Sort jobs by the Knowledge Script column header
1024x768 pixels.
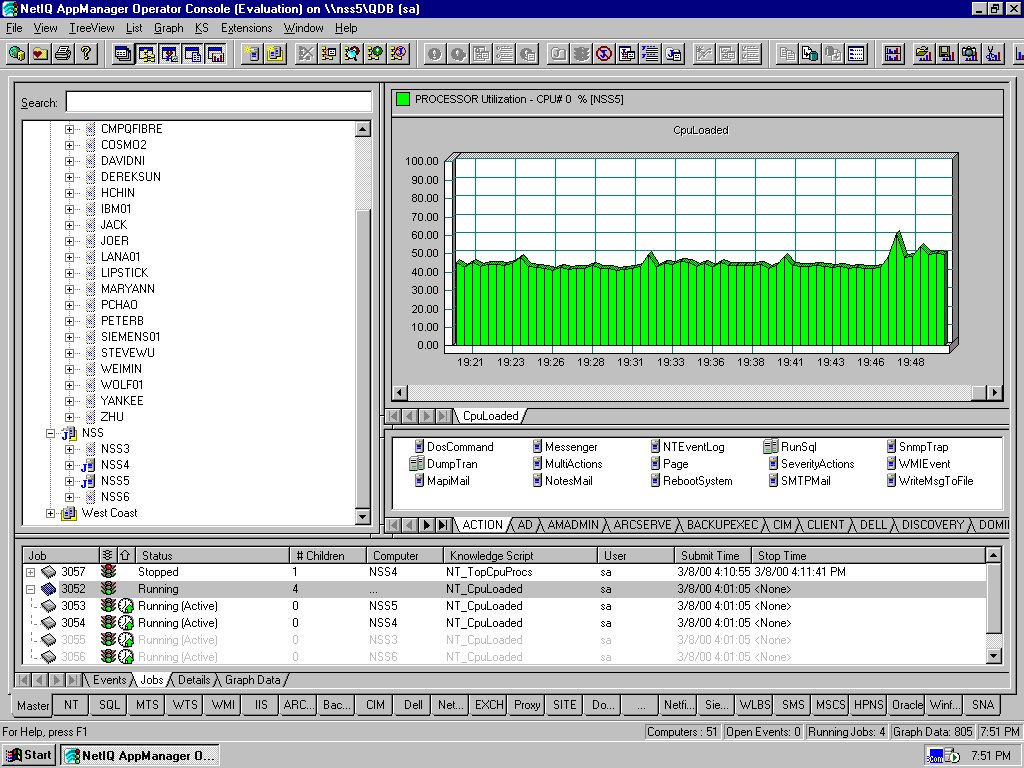pyautogui.click(x=520, y=556)
